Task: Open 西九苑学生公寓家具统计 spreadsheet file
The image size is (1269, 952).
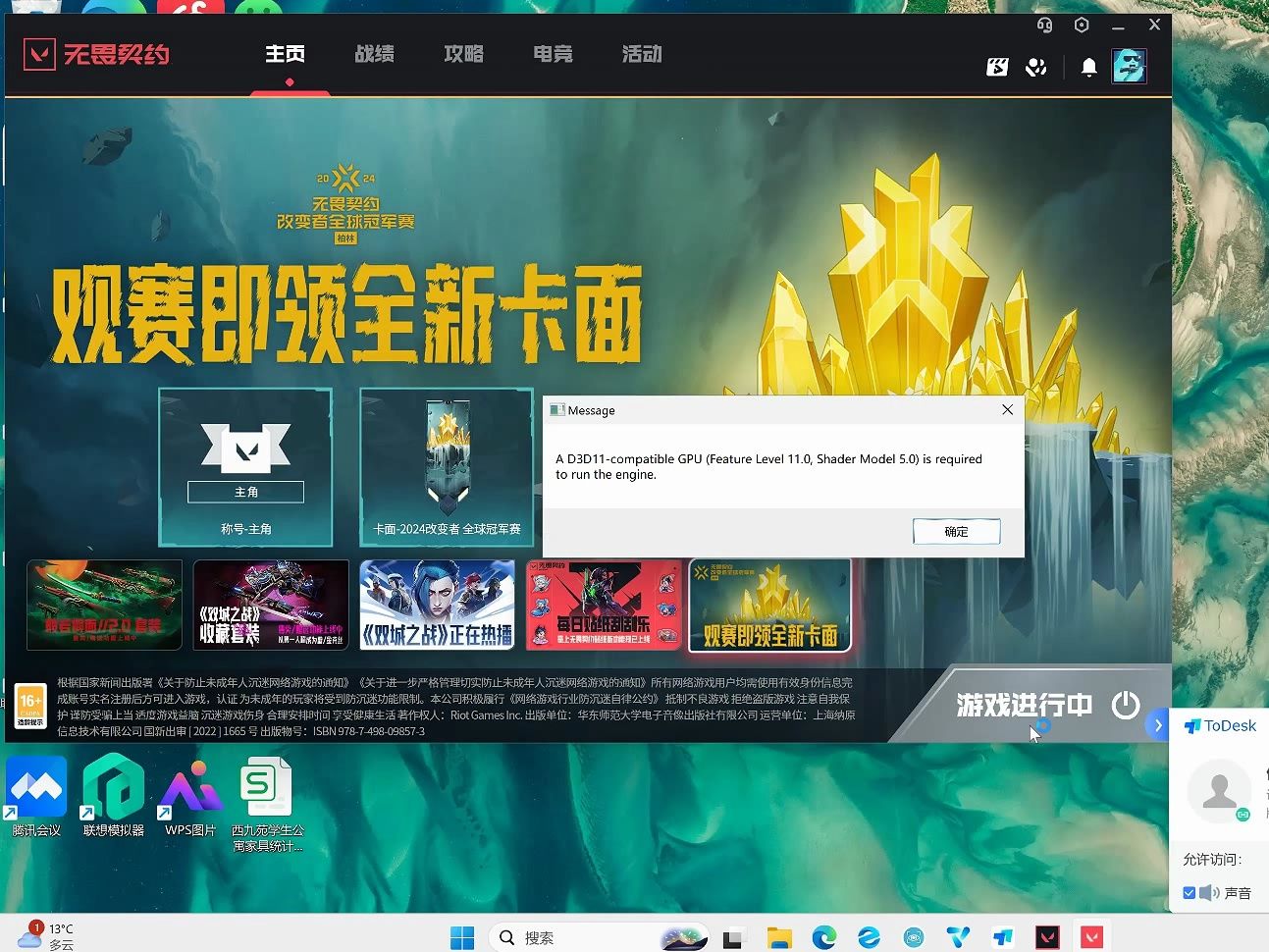Action: [267, 805]
